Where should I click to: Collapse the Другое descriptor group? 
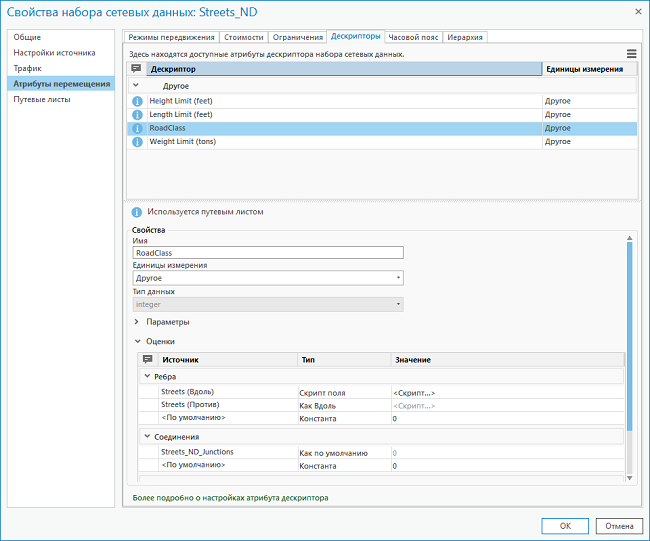pyautogui.click(x=136, y=85)
